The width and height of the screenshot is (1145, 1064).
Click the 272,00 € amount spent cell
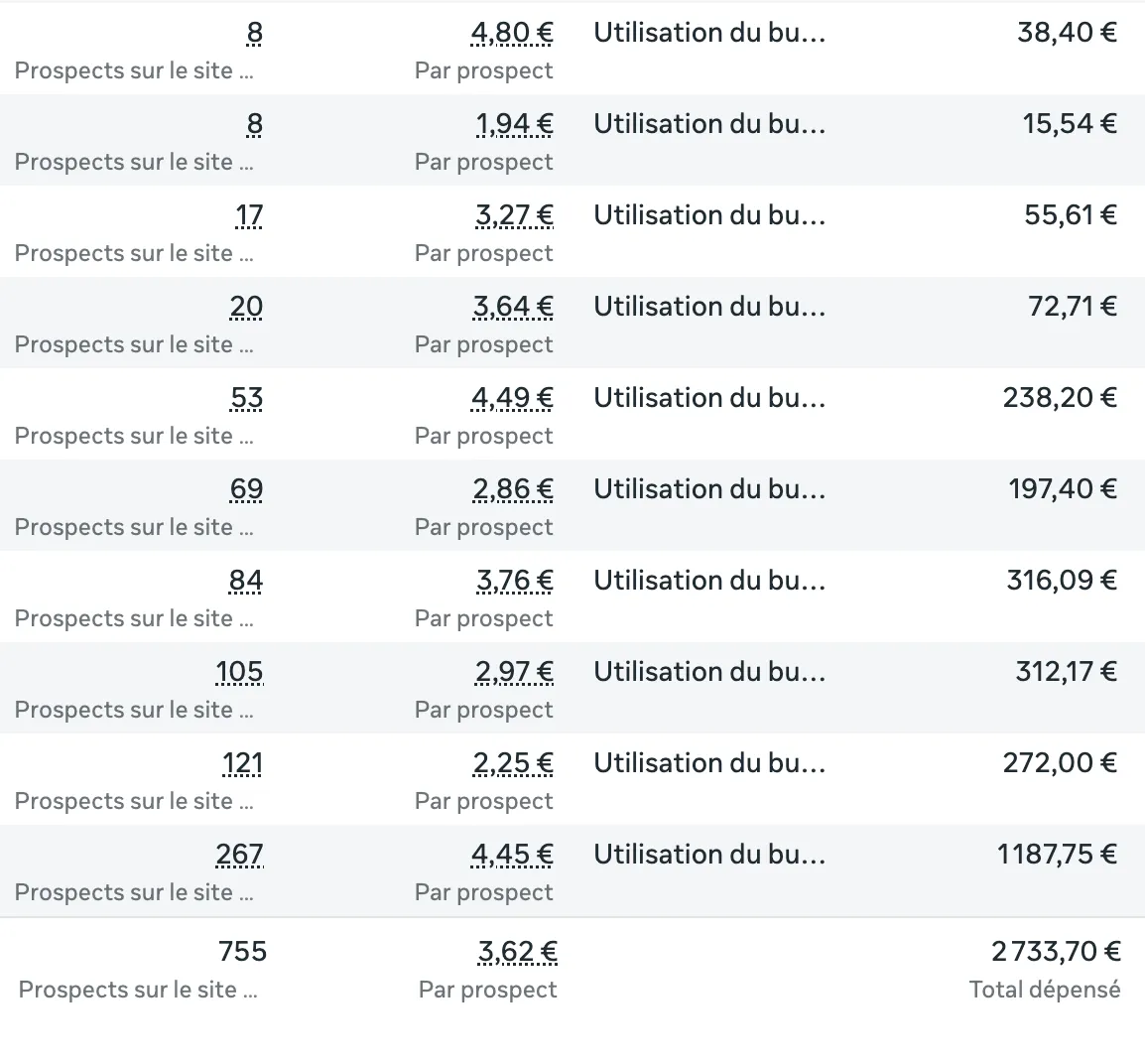point(1060,763)
